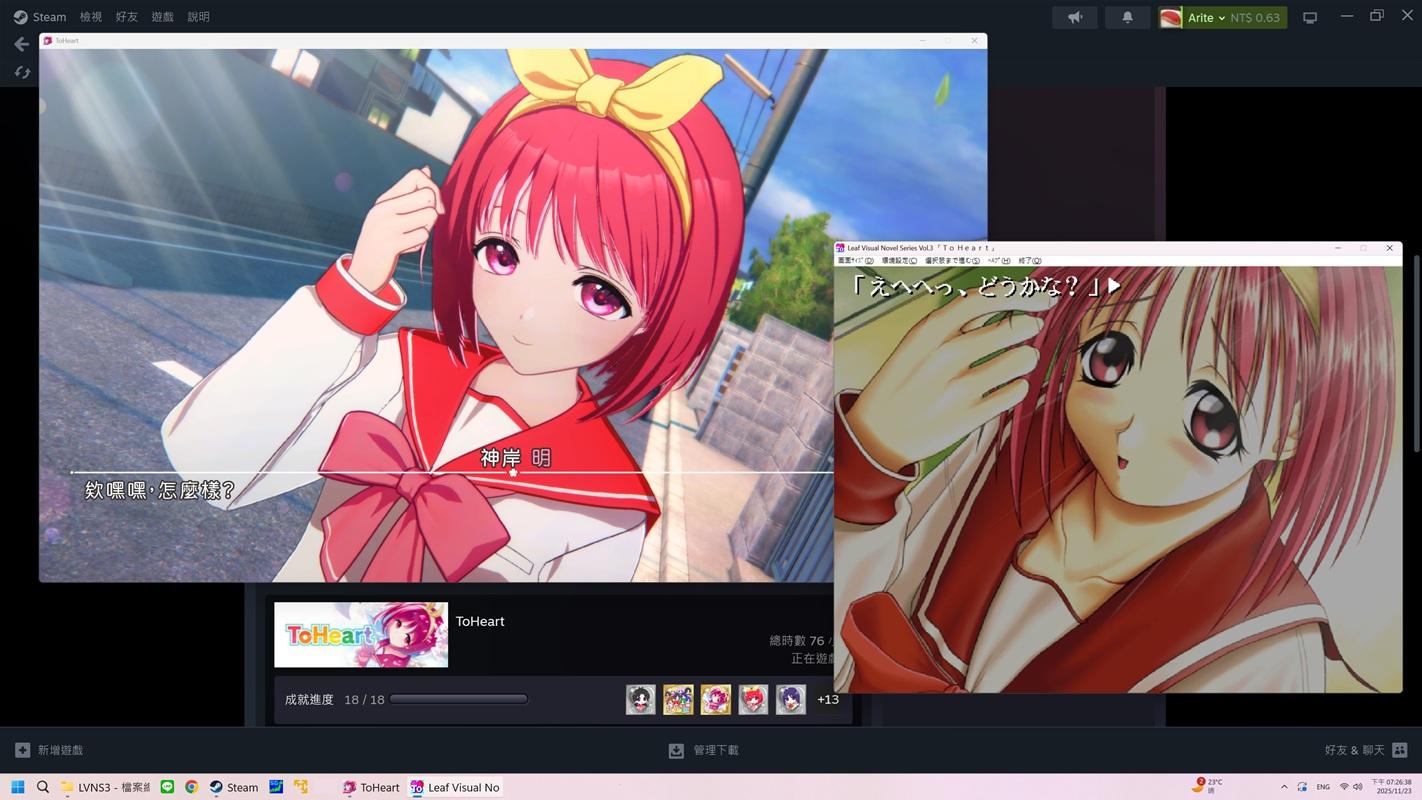Open the 画面サイズ menu in Leaf window
The image size is (1422, 800).
point(855,261)
